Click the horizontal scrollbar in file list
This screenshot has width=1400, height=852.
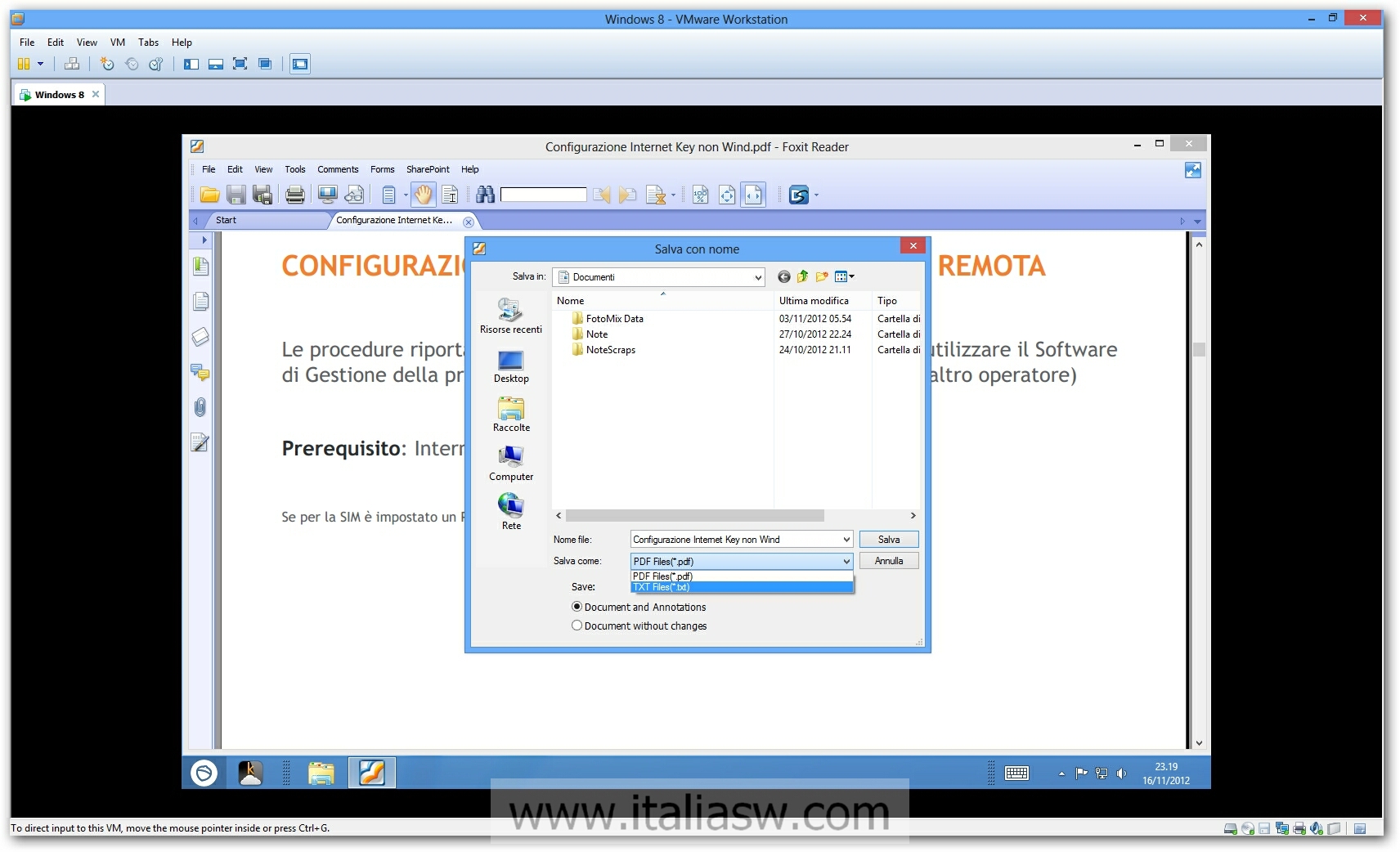pyautogui.click(x=695, y=516)
